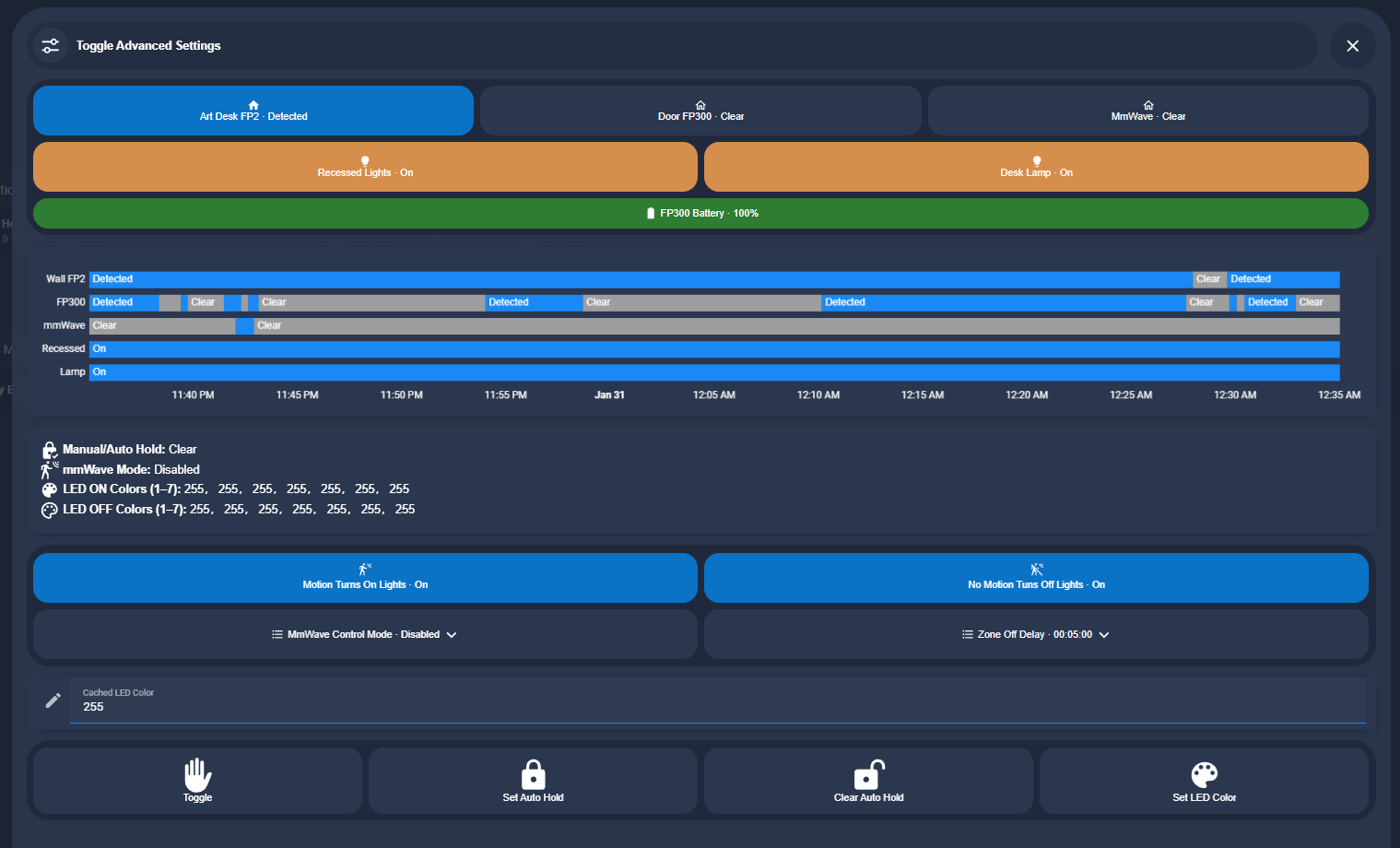Close the settings dialog with X
1400x848 pixels.
[x=1352, y=46]
